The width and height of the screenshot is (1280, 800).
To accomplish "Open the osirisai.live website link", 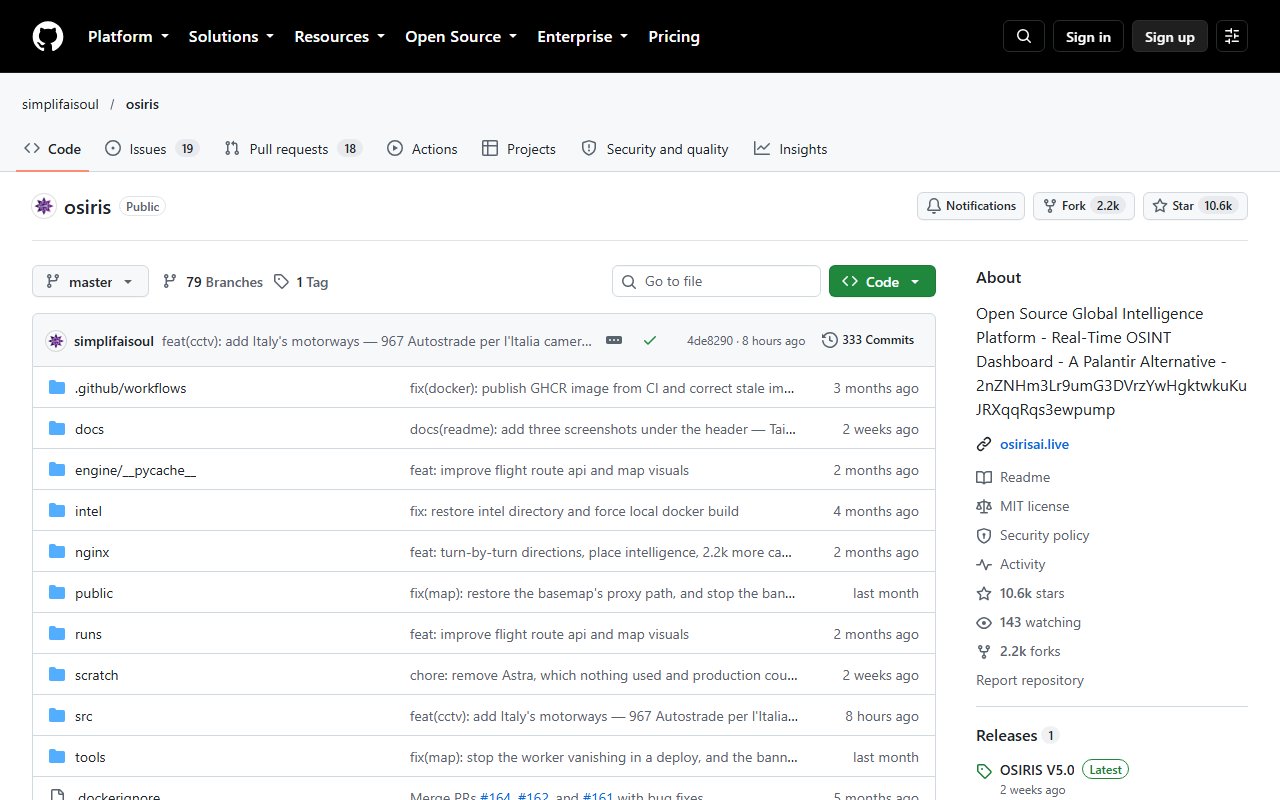I will point(1034,444).
